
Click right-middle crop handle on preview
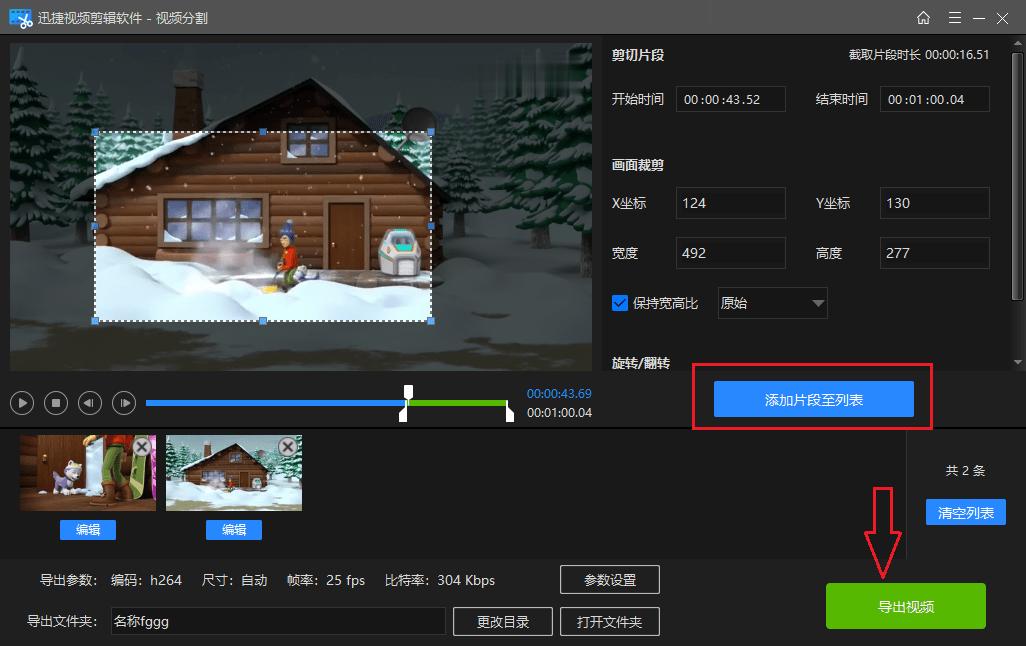431,226
